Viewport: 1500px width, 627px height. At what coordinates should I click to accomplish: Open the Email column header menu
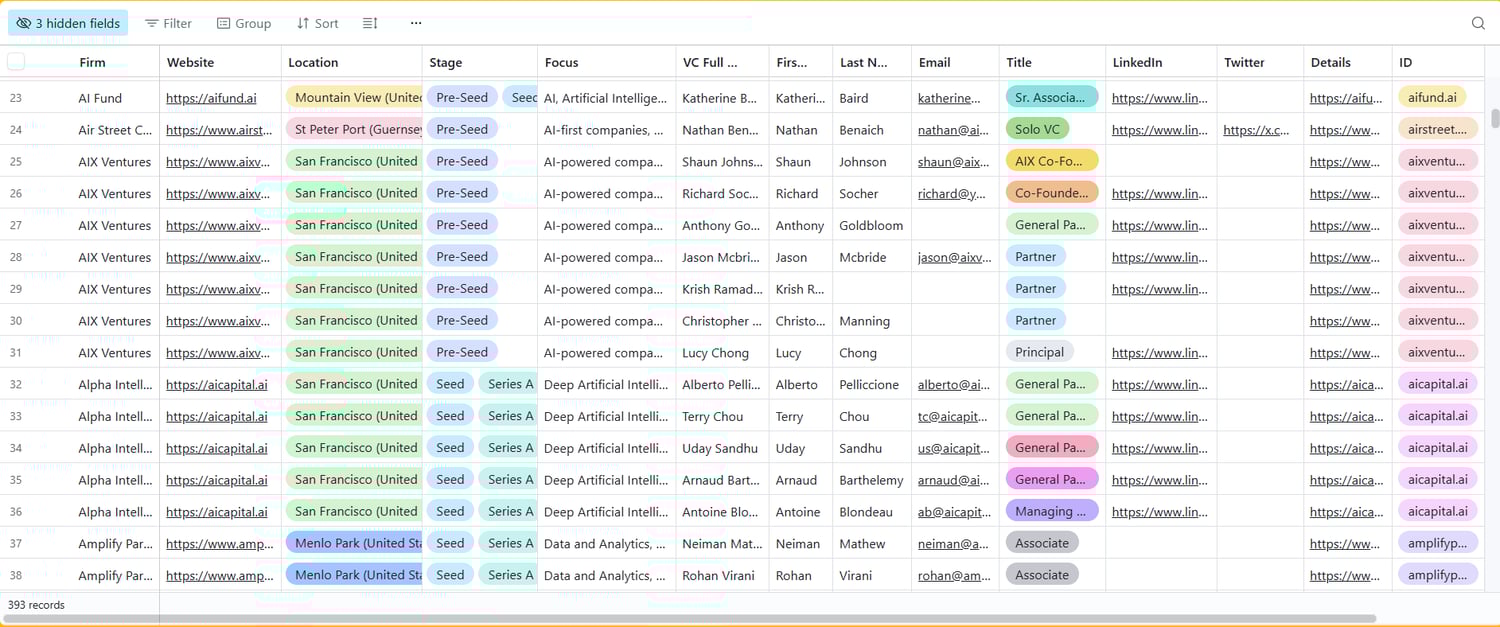point(934,62)
